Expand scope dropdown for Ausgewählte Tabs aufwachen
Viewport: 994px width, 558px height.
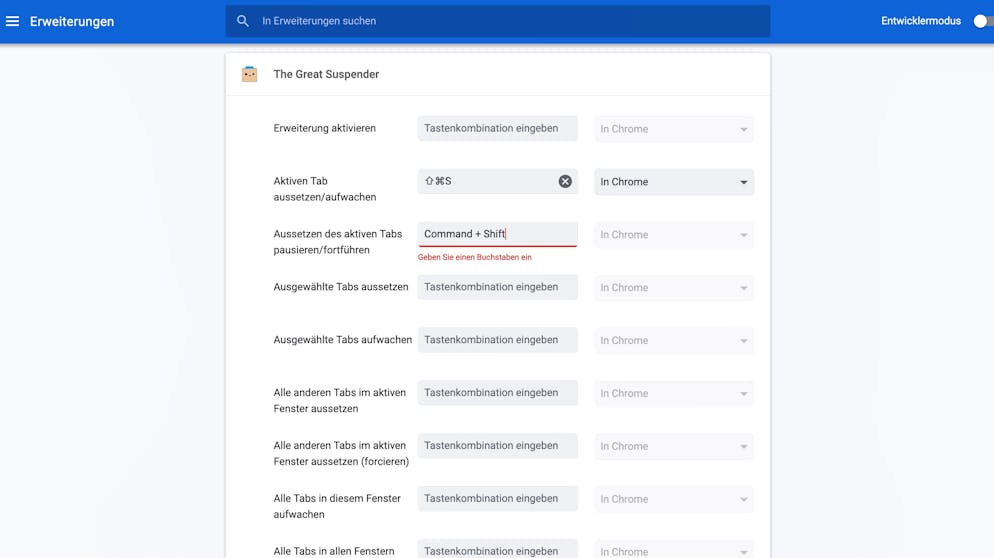click(x=674, y=341)
